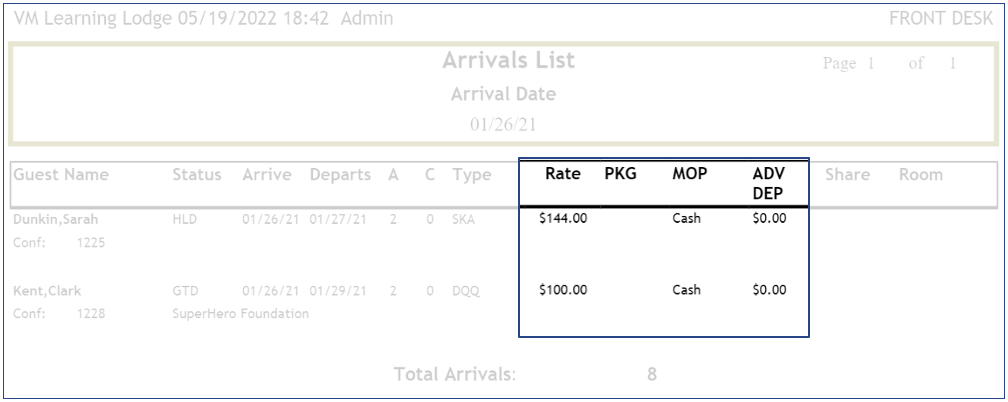Select the $100.00 rate value

coord(562,290)
